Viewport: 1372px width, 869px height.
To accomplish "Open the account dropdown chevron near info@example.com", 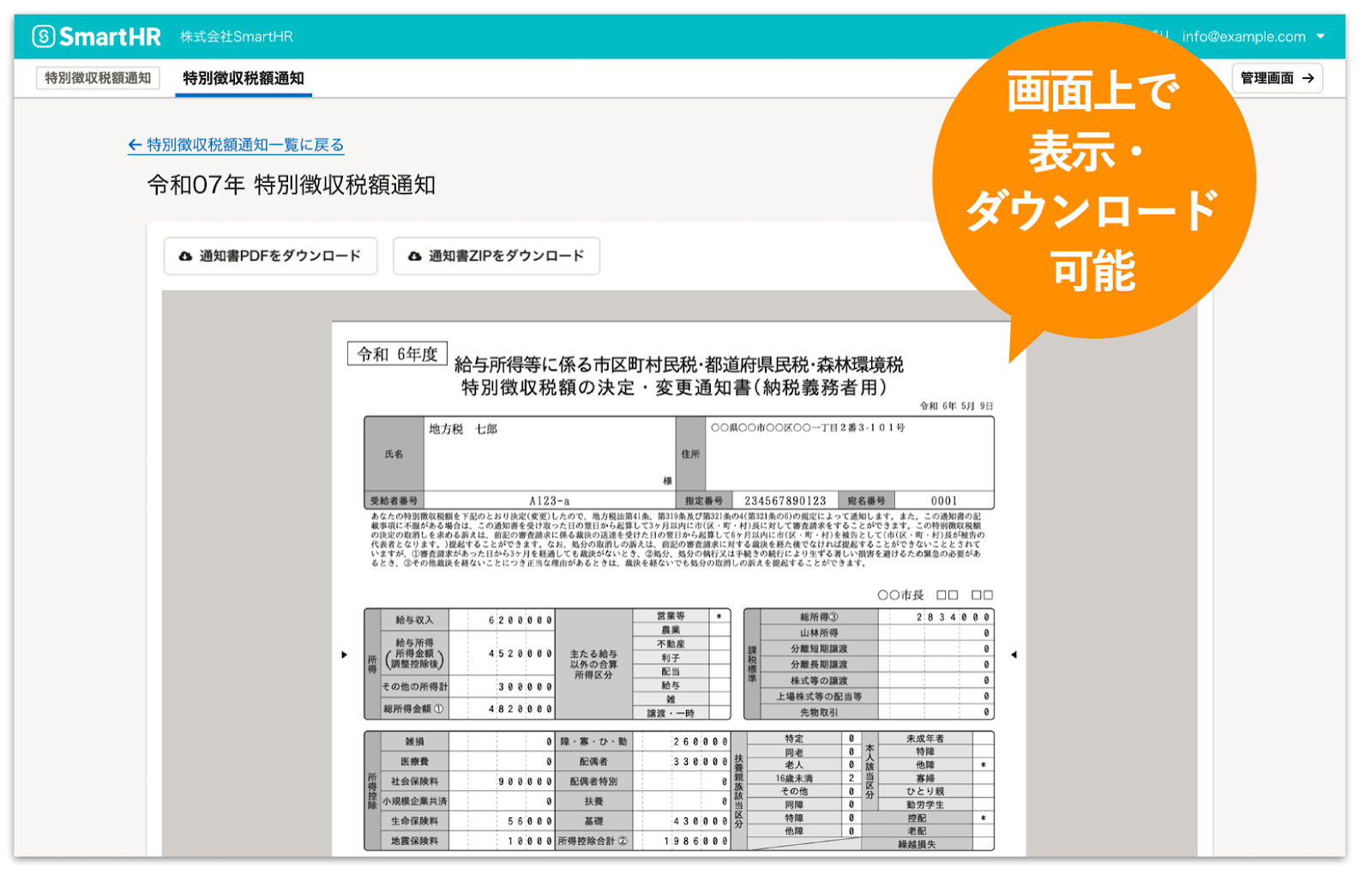I will tap(1321, 37).
